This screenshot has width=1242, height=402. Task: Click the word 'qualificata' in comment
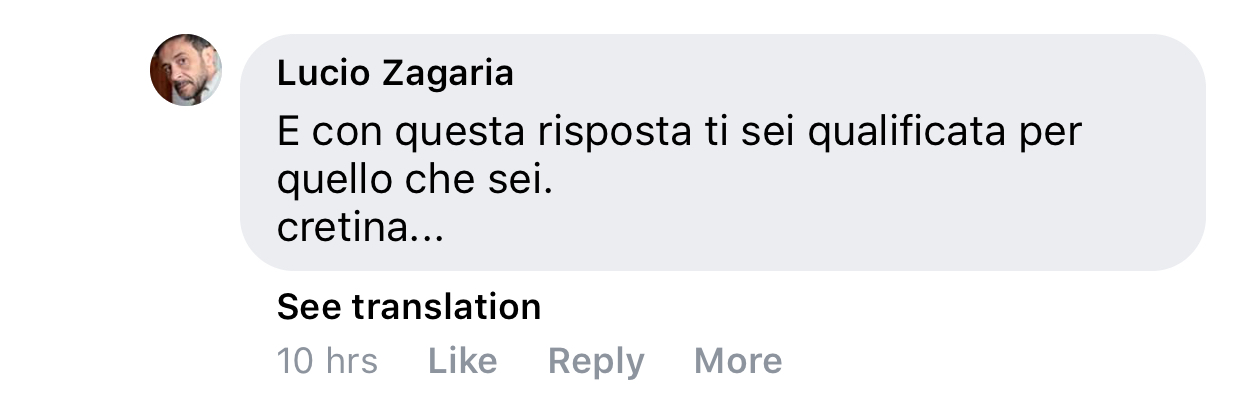pos(905,133)
